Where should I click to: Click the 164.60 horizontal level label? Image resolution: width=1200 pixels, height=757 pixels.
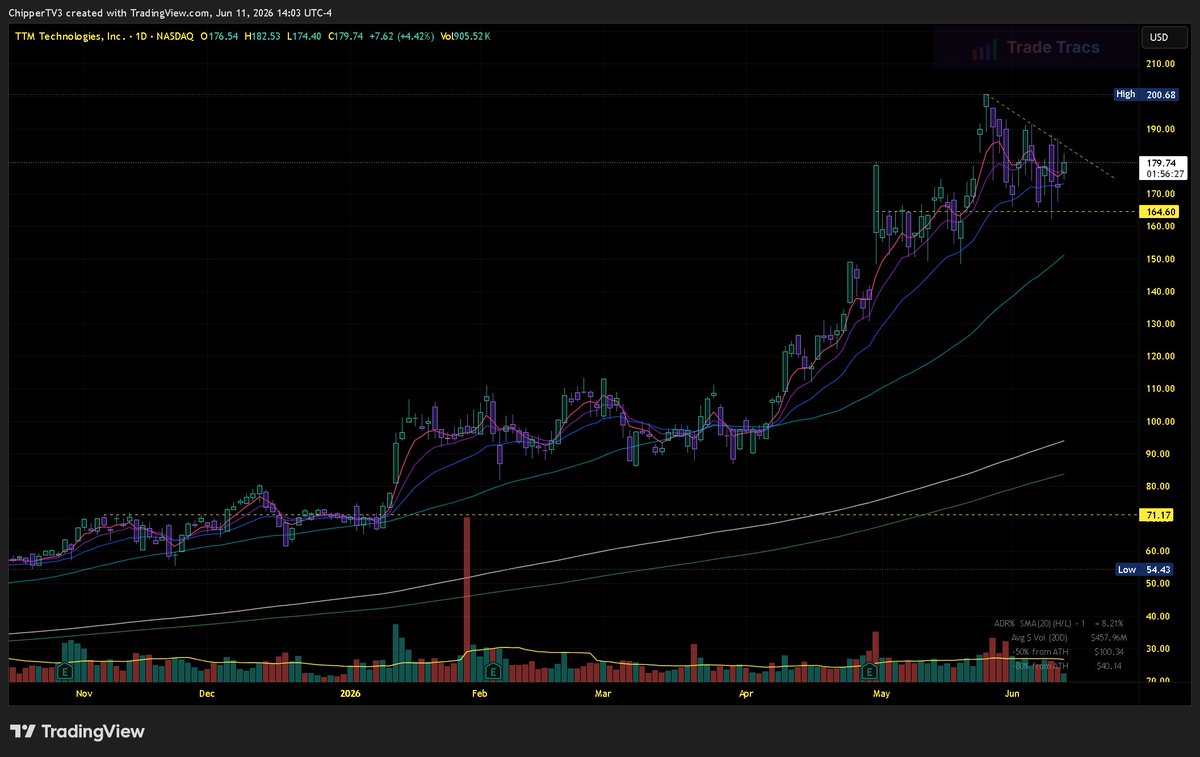[x=1159, y=211]
